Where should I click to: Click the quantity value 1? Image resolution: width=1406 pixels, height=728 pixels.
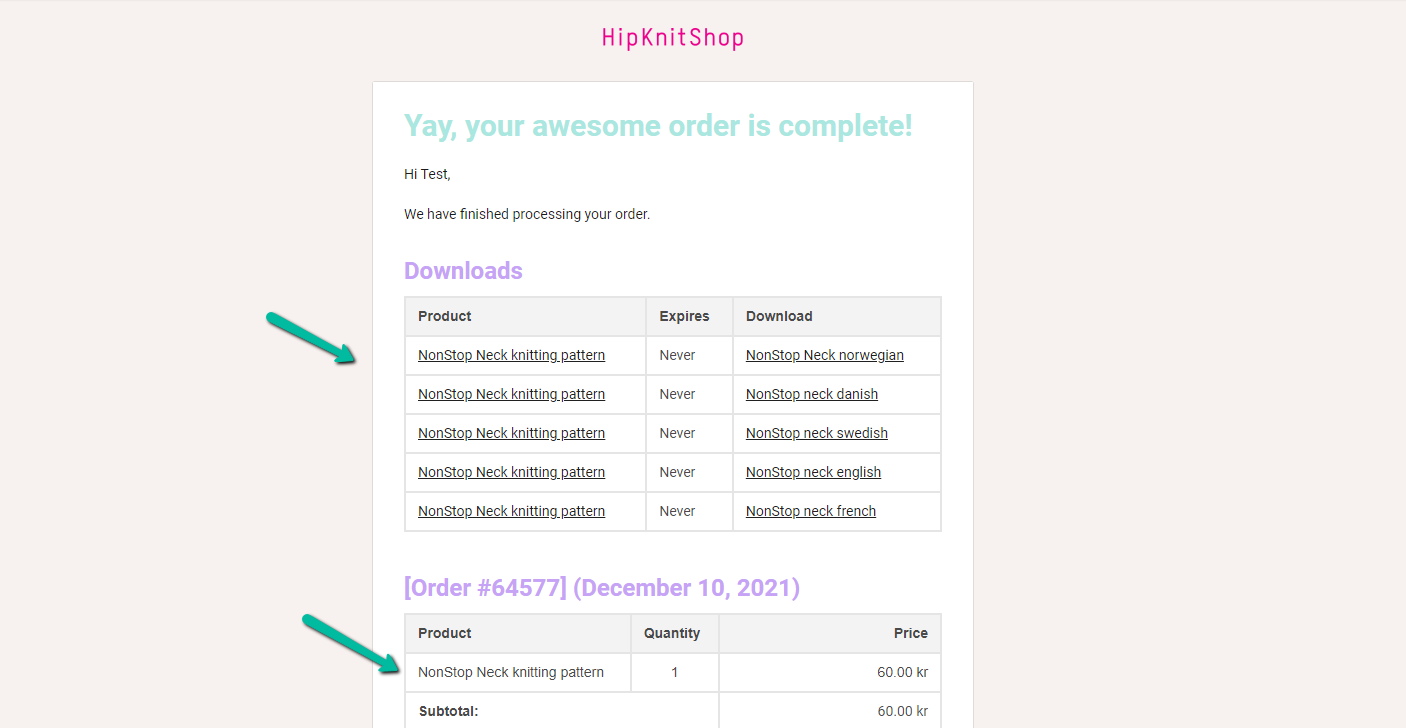click(675, 672)
